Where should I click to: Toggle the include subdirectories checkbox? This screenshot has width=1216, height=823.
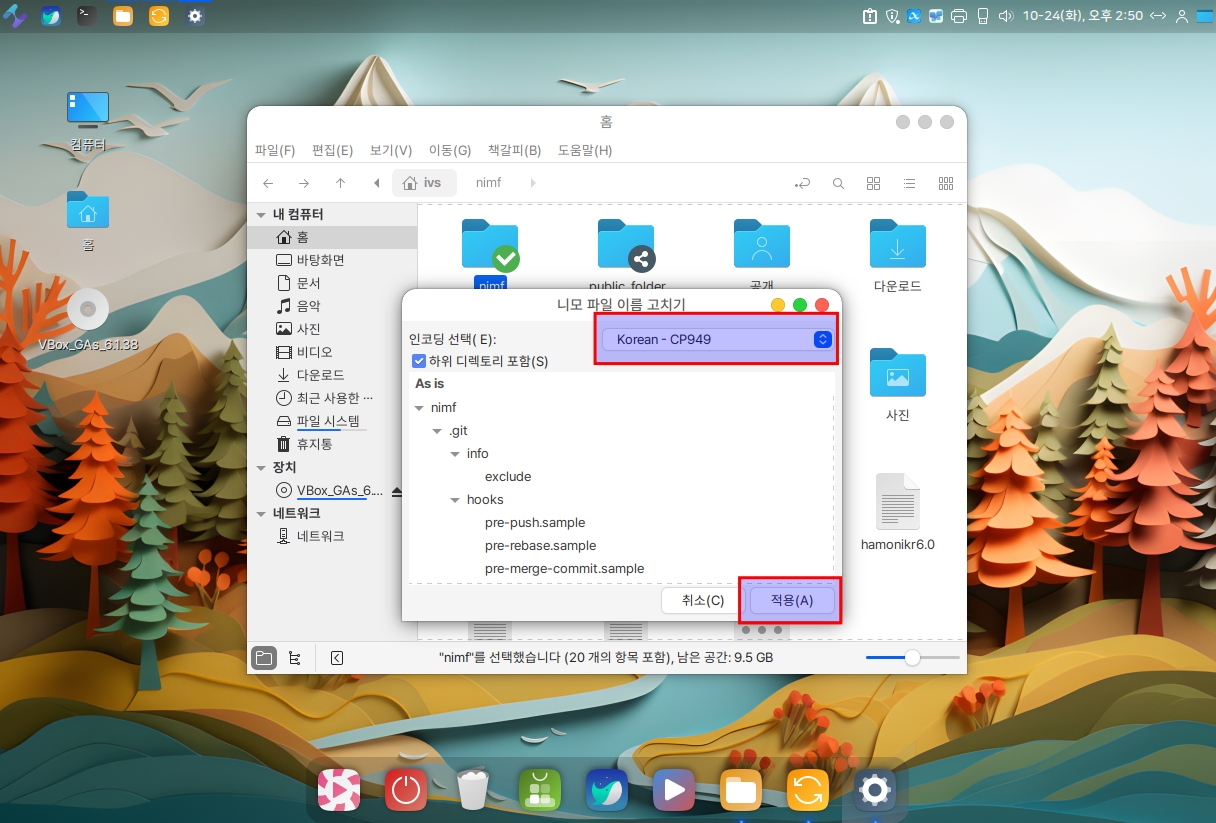pyautogui.click(x=420, y=361)
